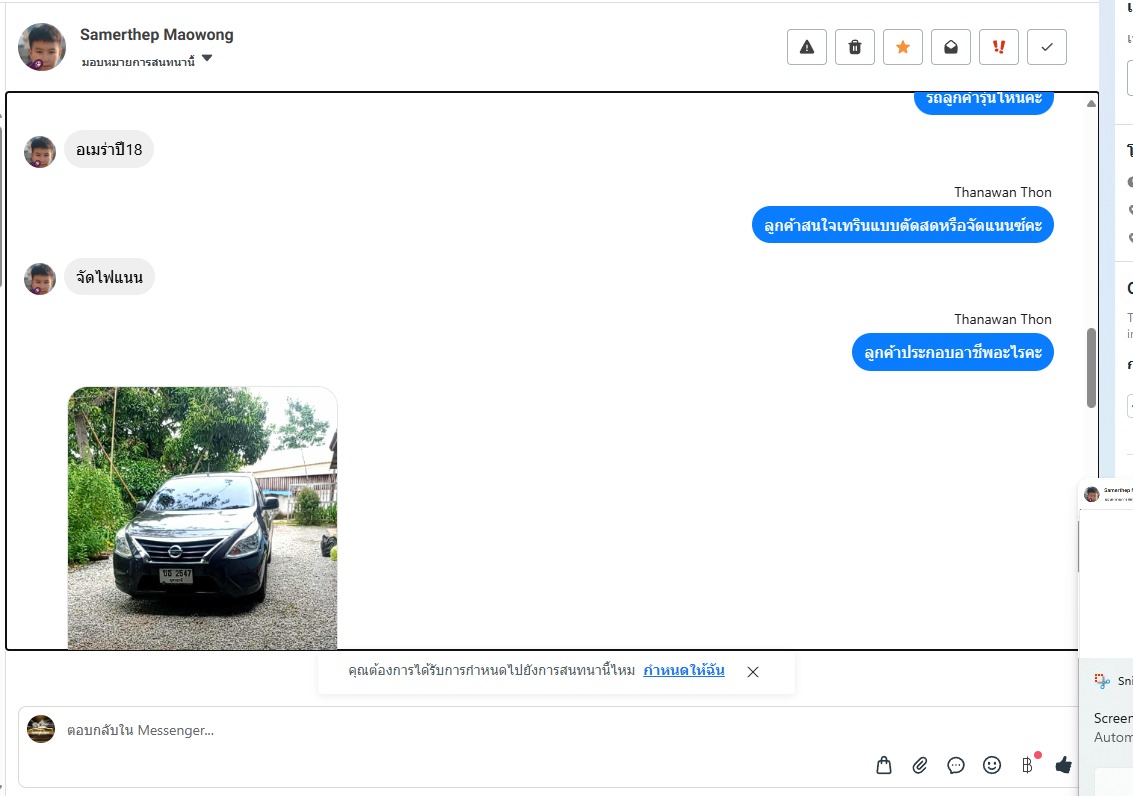Dismiss the assignment prompt with X

coord(753,672)
